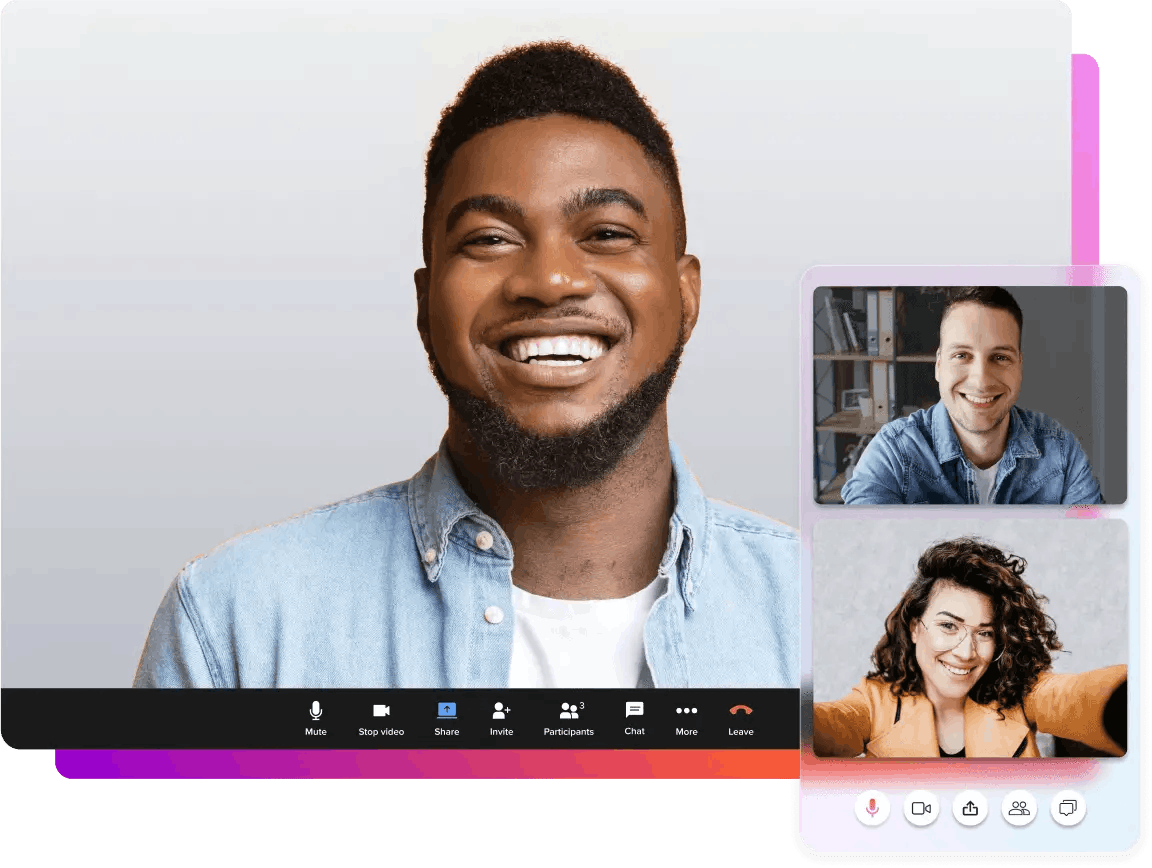Viewport: 1152px width, 868px height.
Task: Open chat bubbles in the mobile panel
Action: click(1068, 808)
